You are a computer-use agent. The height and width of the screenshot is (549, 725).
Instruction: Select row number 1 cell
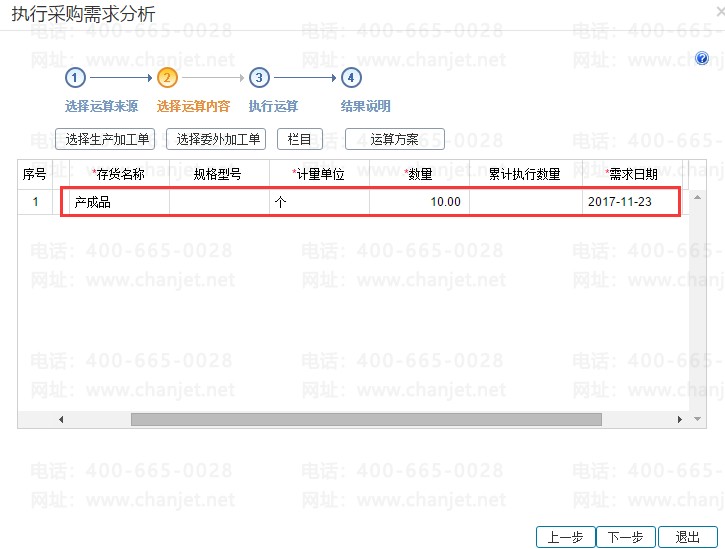point(35,202)
